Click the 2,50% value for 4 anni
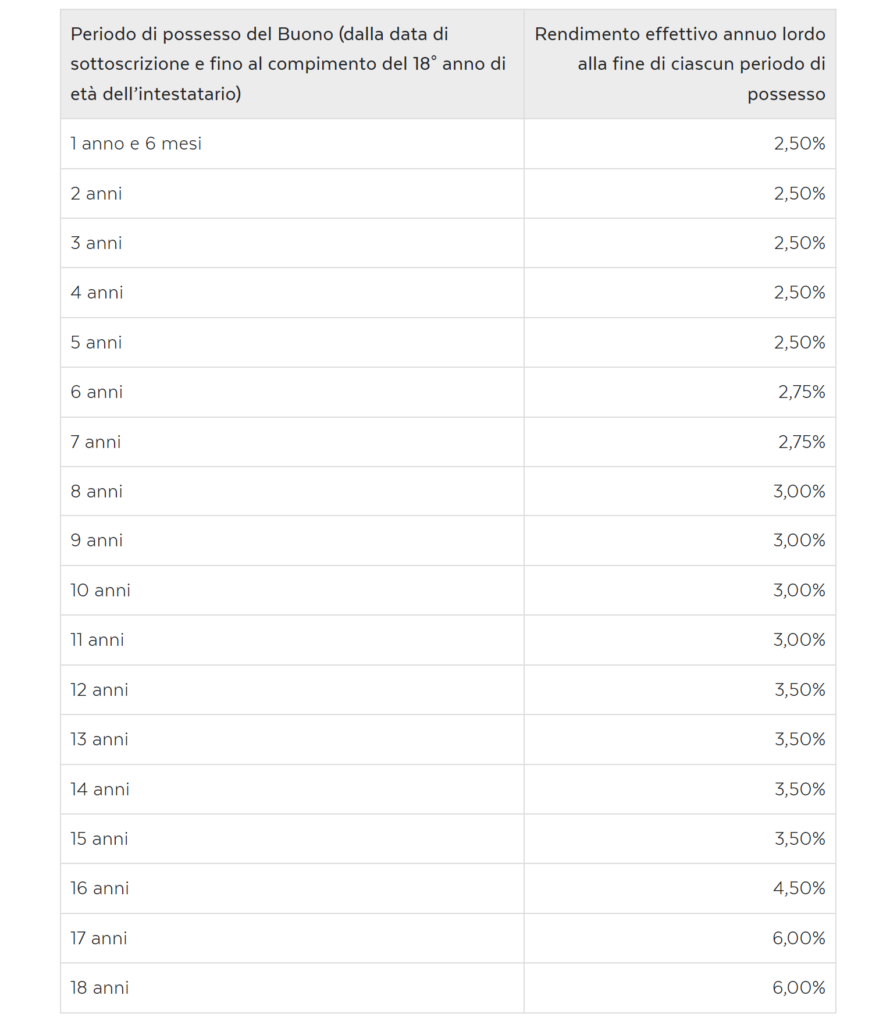The height and width of the screenshot is (1024, 890). tap(799, 293)
